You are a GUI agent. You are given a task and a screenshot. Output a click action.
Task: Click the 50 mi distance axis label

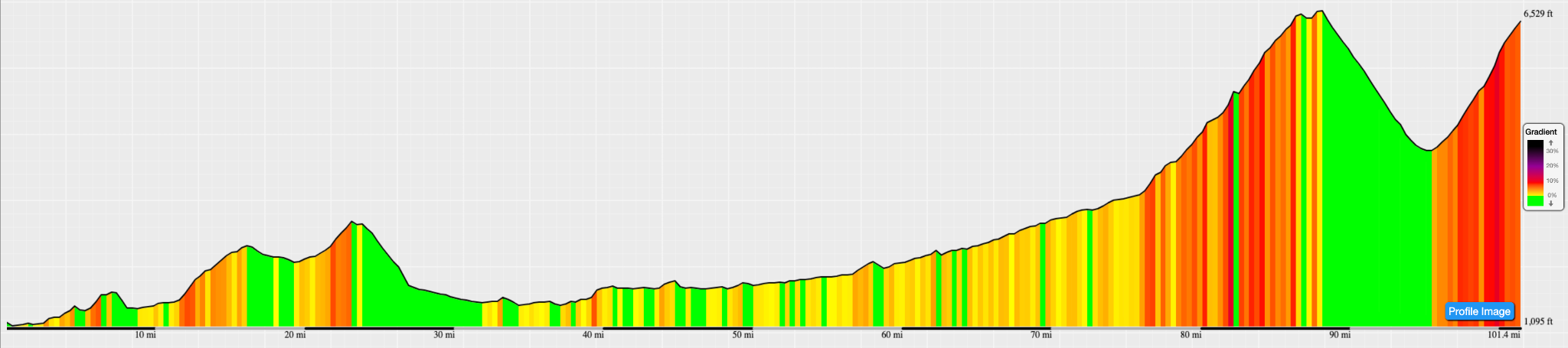click(x=742, y=335)
